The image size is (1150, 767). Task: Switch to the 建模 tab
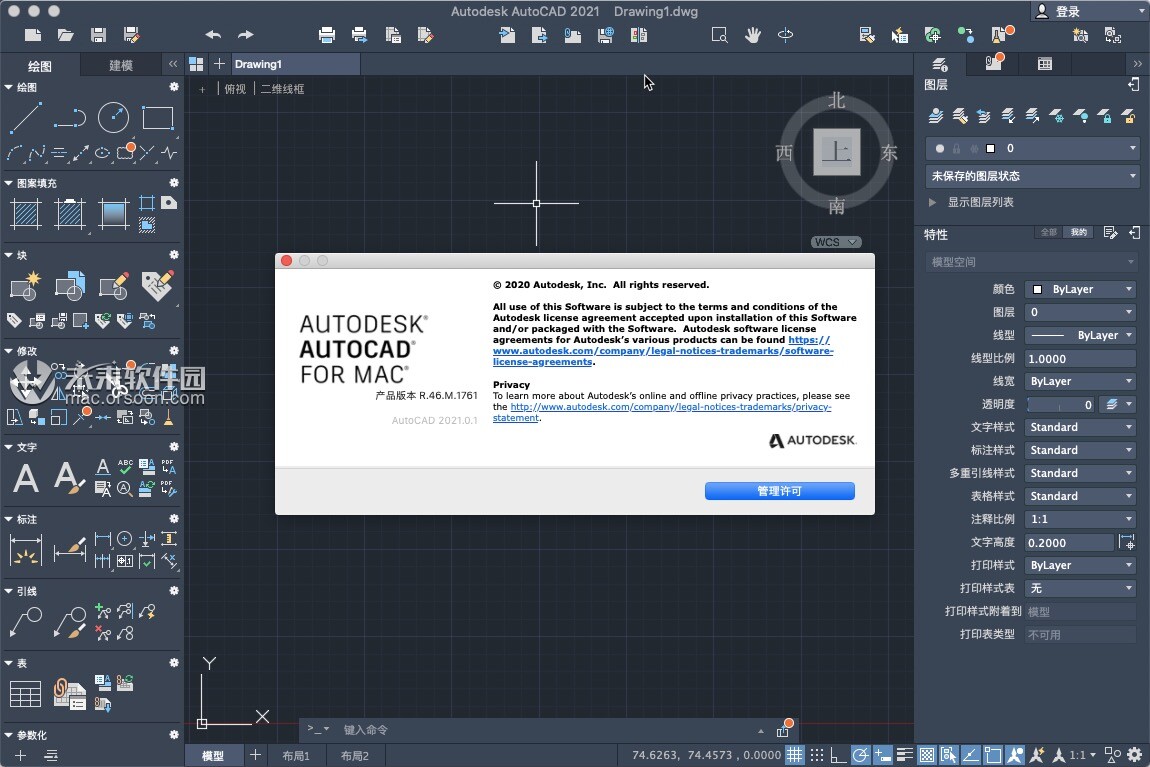pyautogui.click(x=121, y=65)
